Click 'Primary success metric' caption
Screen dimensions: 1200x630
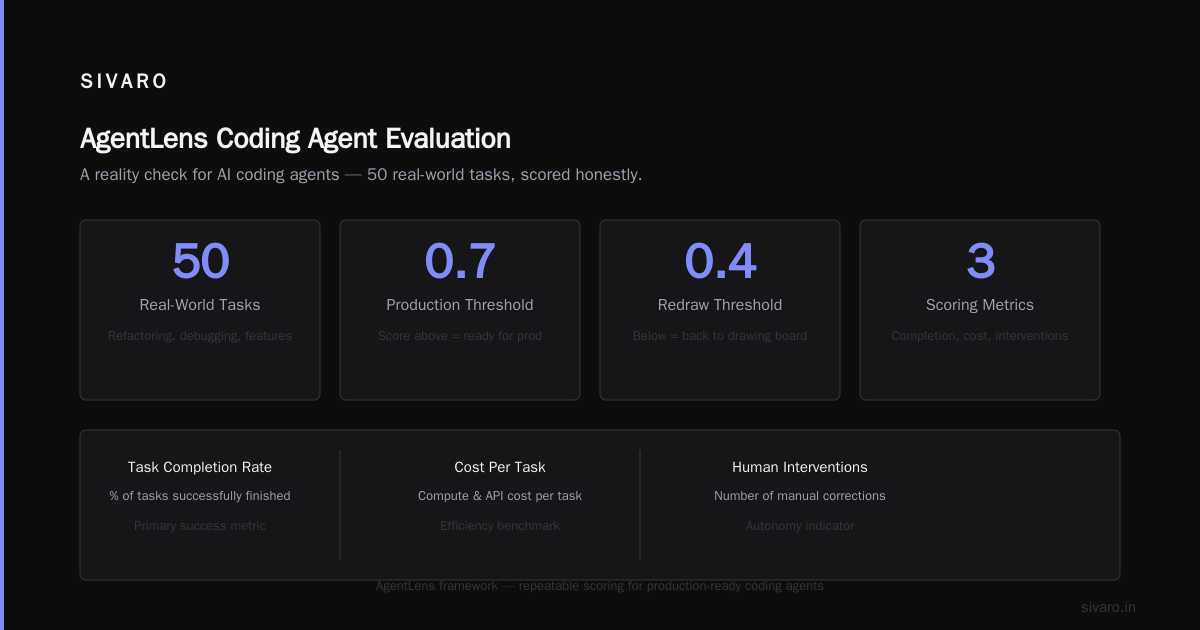200,526
